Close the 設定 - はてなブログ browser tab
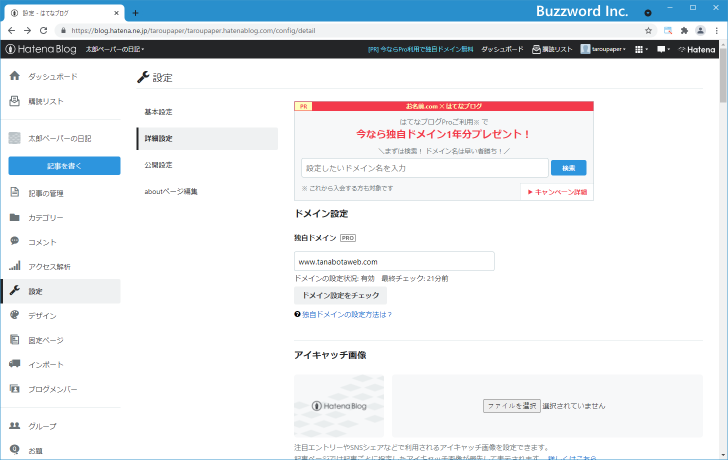This screenshot has width=728, height=460. point(116,13)
